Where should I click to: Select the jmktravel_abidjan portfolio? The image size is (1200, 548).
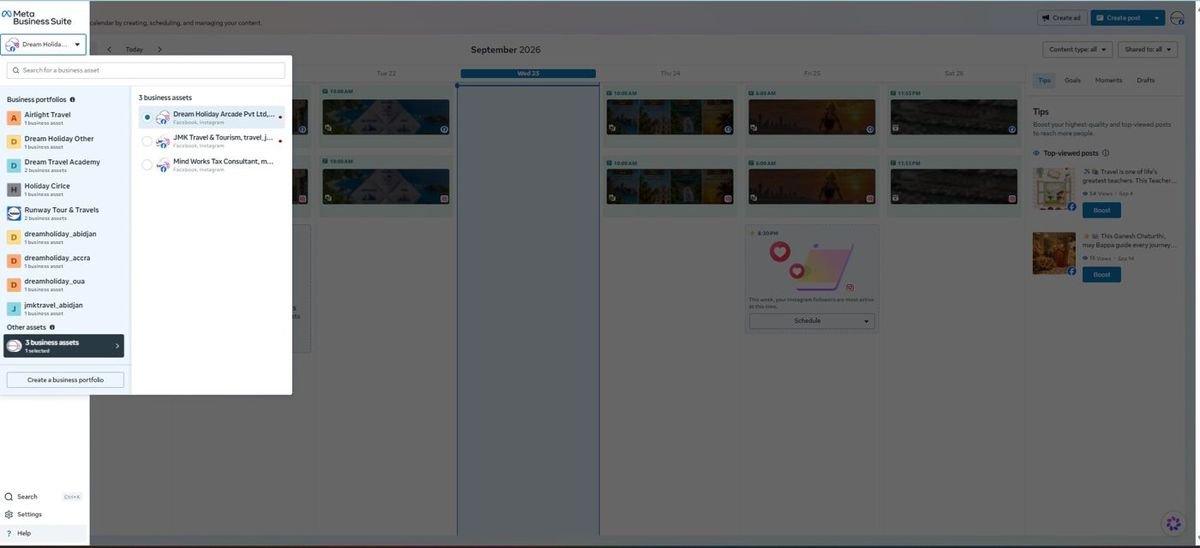pyautogui.click(x=66, y=308)
